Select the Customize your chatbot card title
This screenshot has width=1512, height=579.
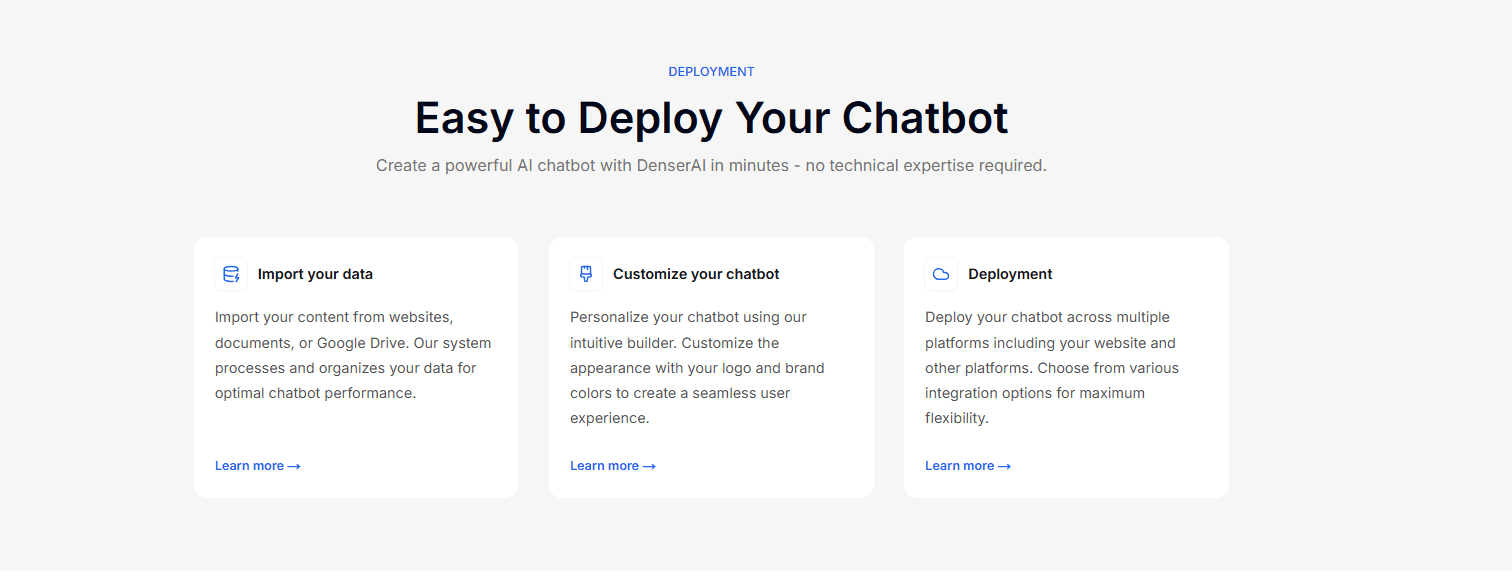(x=696, y=273)
